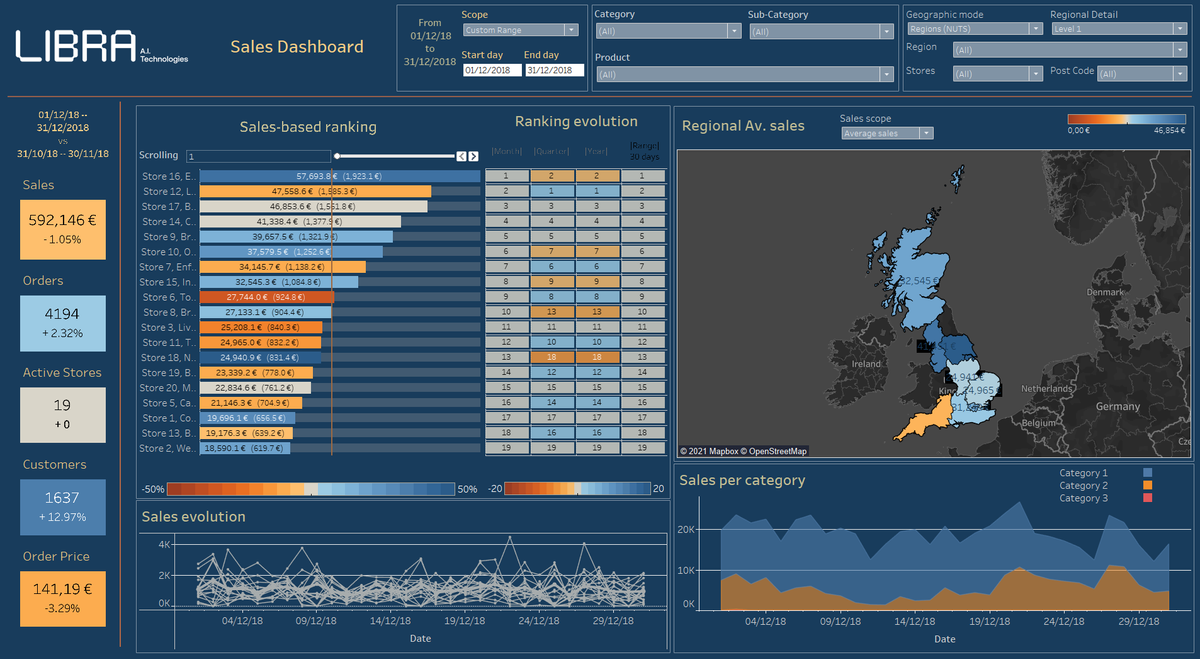Click the Start day date field

click(x=492, y=71)
